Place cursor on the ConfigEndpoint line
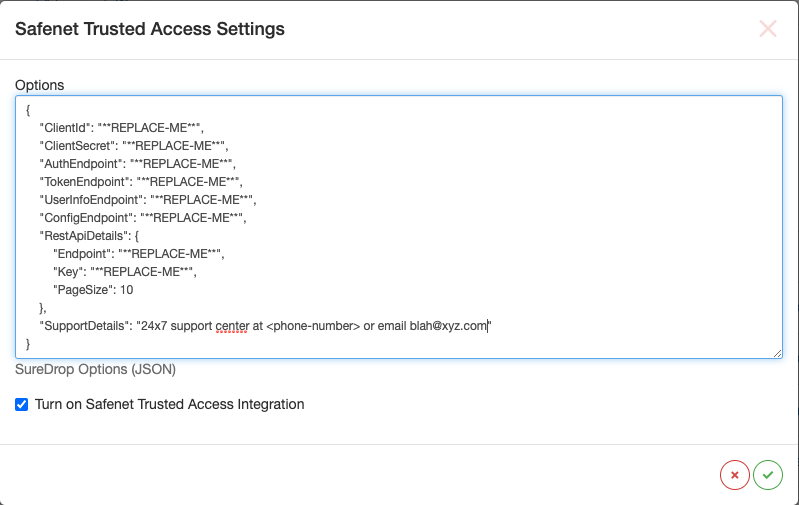Screen dimensions: 799x505 tap(143, 218)
